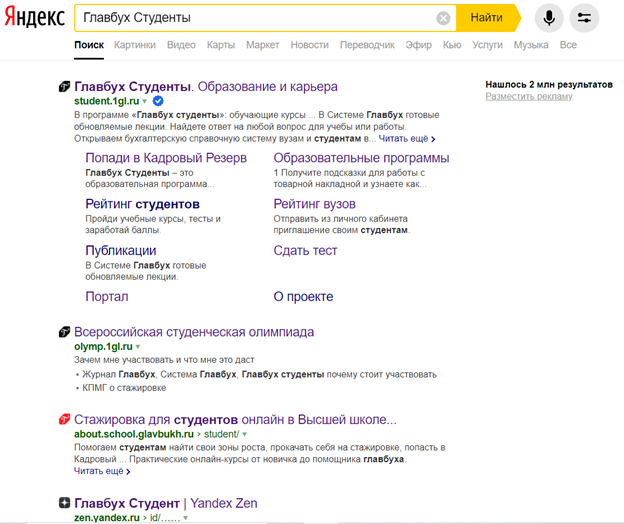Open the Услуги tab
This screenshot has width=624, height=524.
click(x=488, y=45)
